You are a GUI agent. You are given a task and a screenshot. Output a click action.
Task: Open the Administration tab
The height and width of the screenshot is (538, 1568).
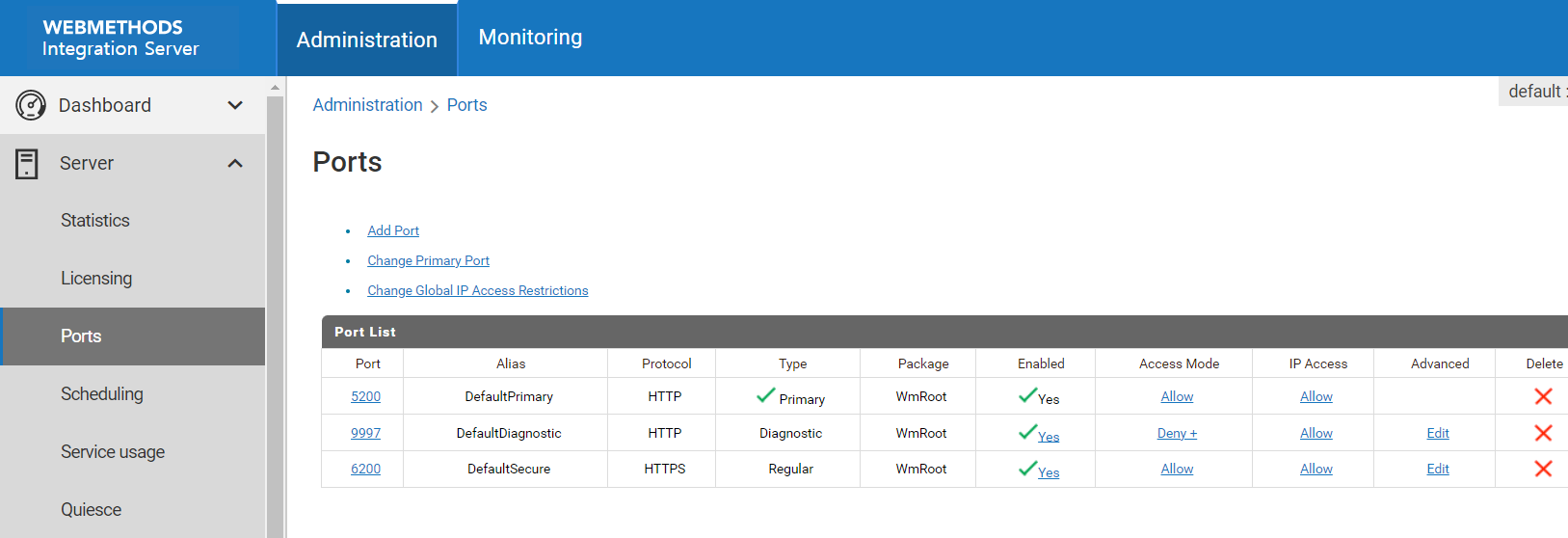[367, 40]
